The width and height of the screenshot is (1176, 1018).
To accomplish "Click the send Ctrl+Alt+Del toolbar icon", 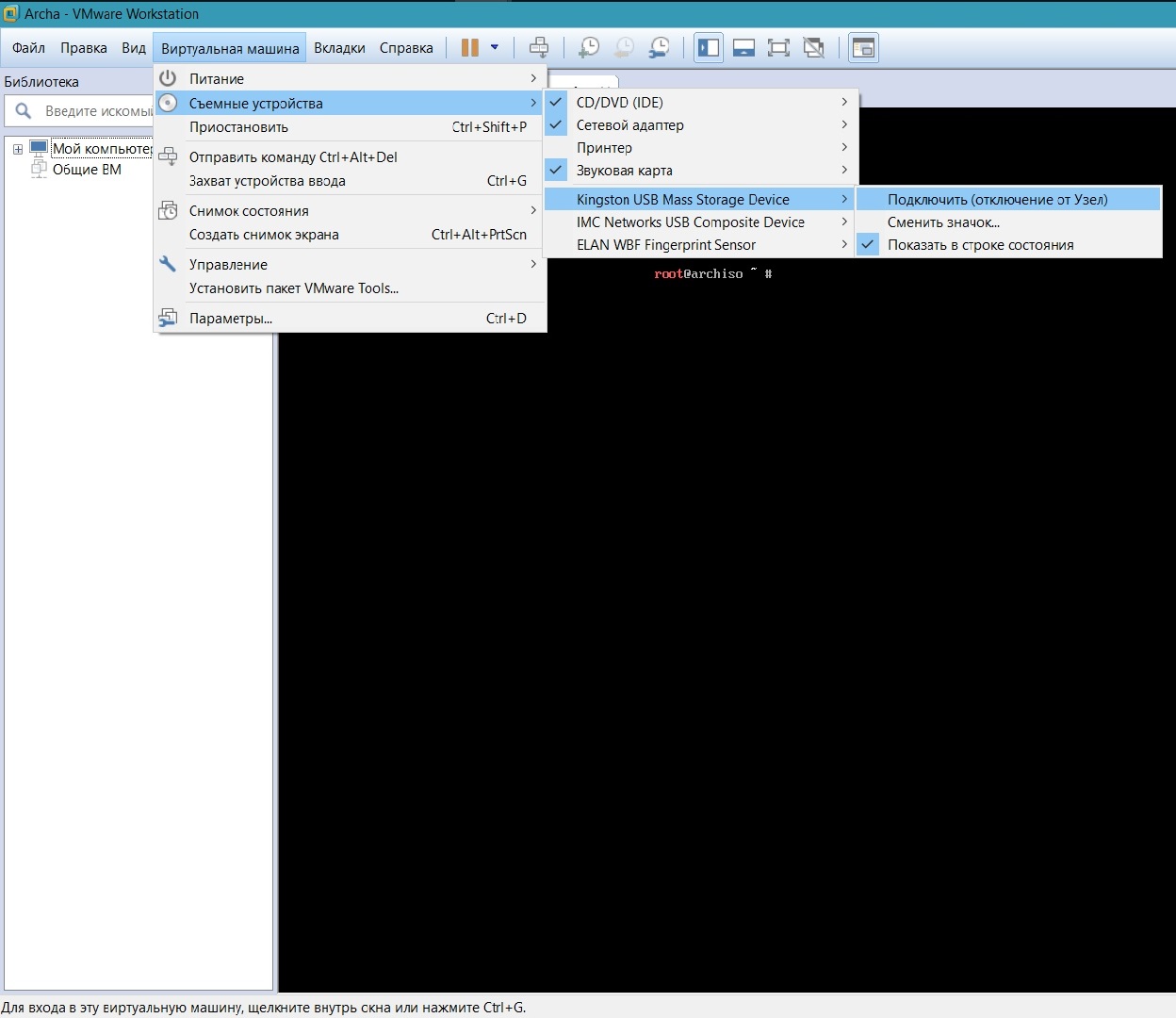I will (539, 47).
